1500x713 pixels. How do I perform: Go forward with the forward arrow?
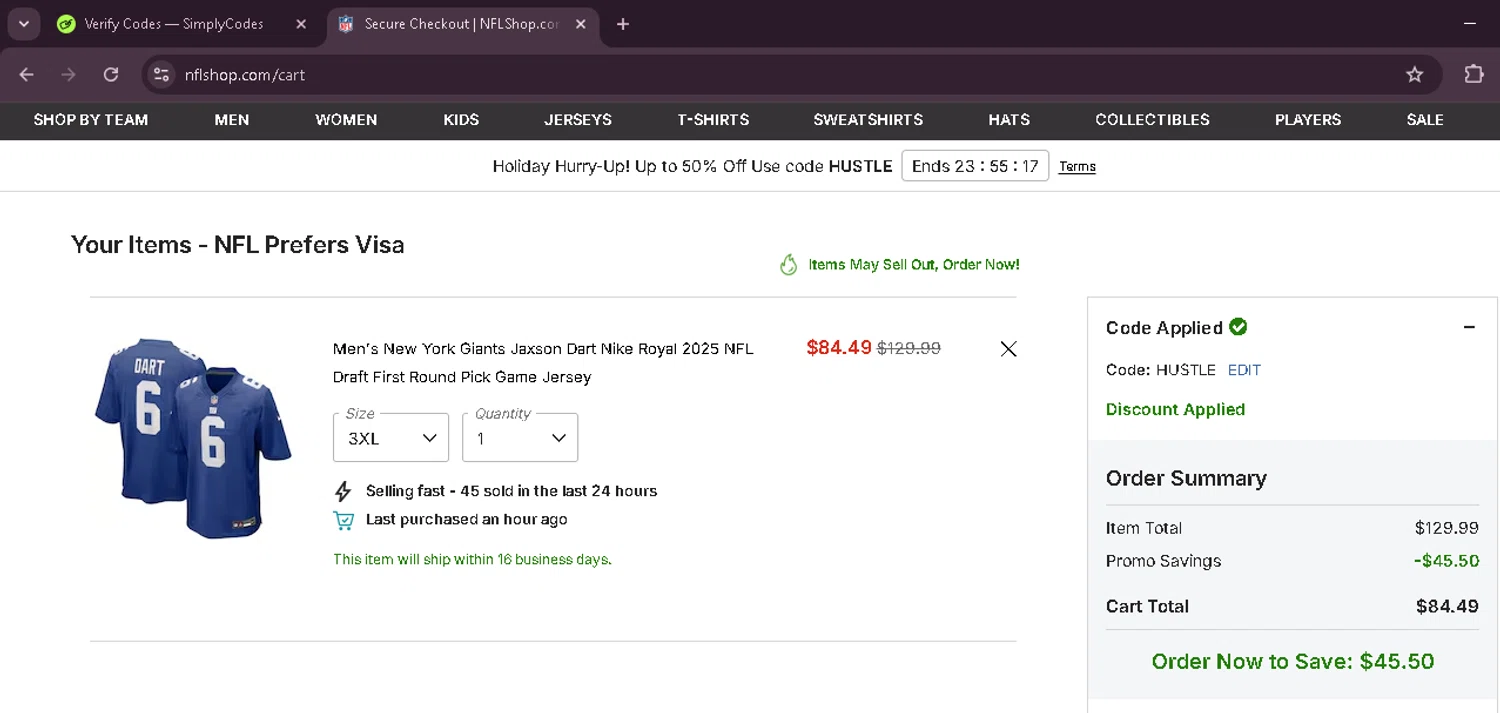(x=68, y=75)
